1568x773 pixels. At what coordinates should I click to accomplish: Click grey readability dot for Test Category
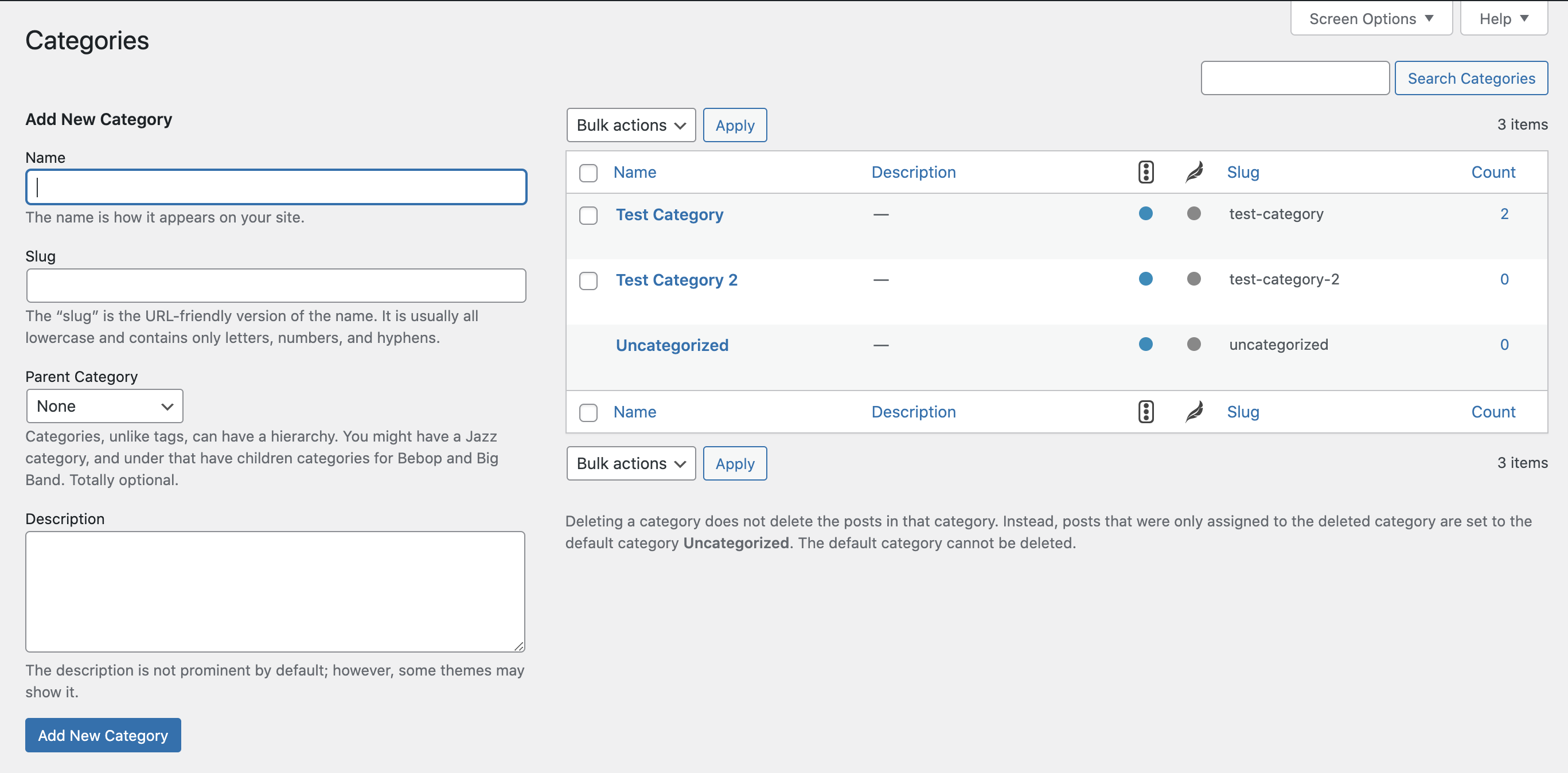(x=1193, y=214)
